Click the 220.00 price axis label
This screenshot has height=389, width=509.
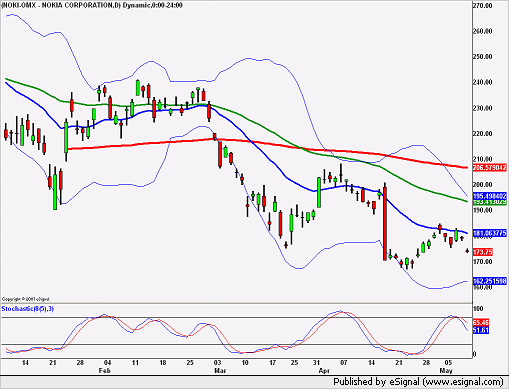482,134
